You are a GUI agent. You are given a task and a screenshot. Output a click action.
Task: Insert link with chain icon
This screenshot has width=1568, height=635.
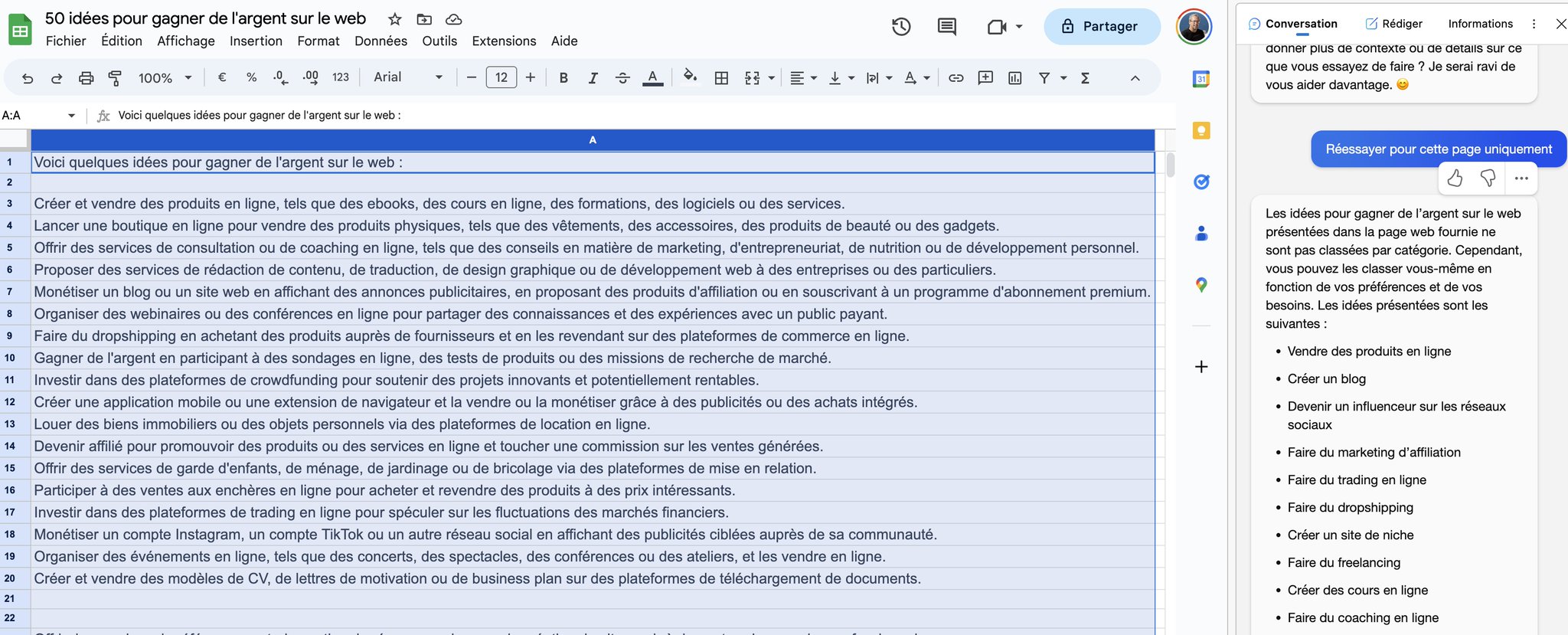click(955, 77)
